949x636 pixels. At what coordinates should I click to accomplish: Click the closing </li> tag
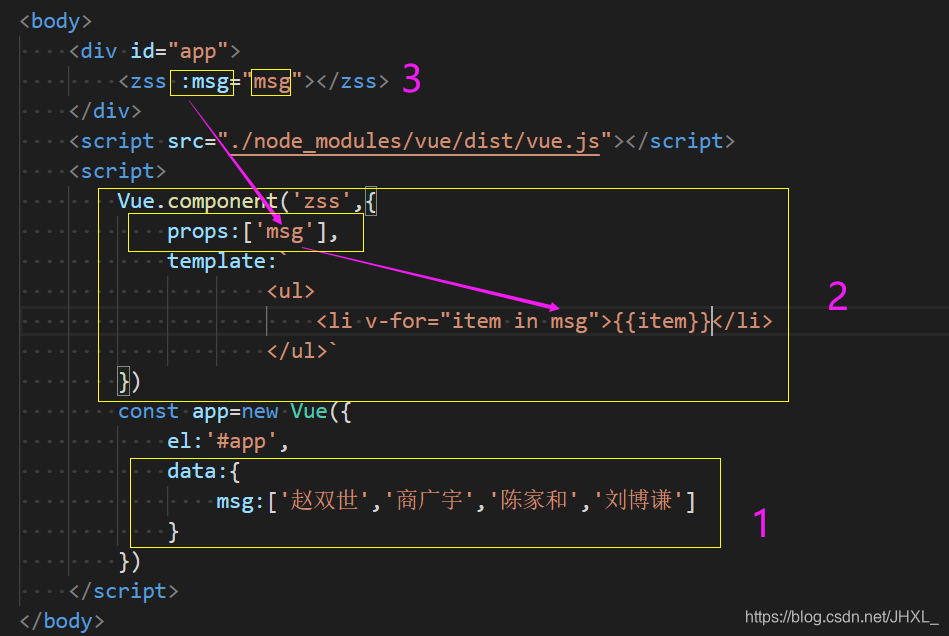[743, 321]
